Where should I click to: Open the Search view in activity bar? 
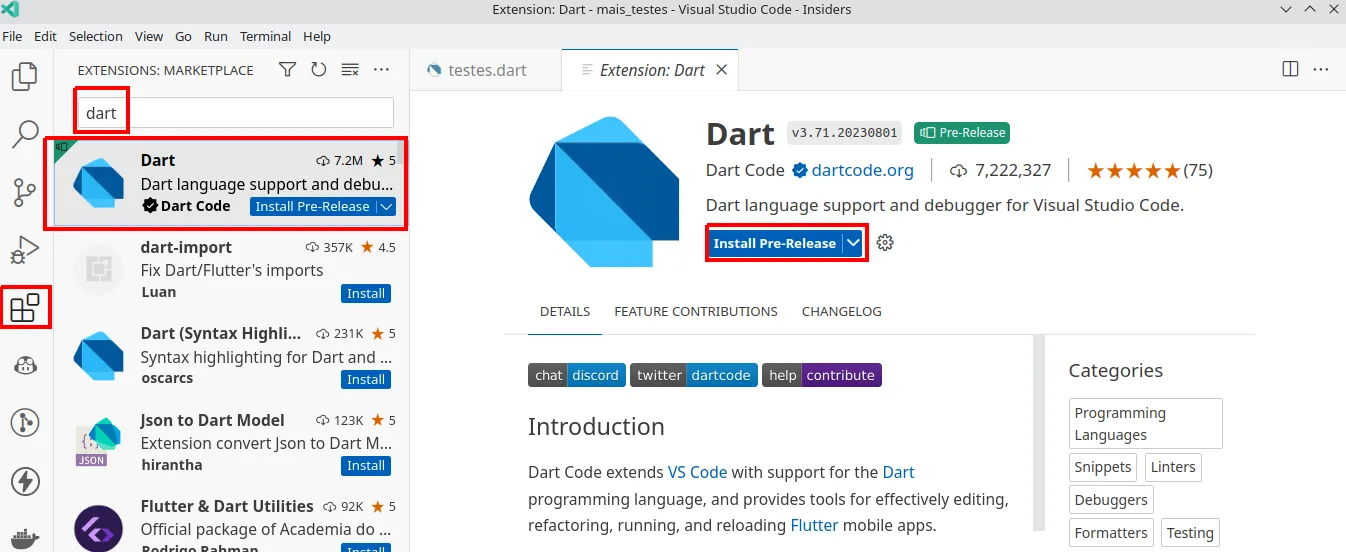coord(24,133)
